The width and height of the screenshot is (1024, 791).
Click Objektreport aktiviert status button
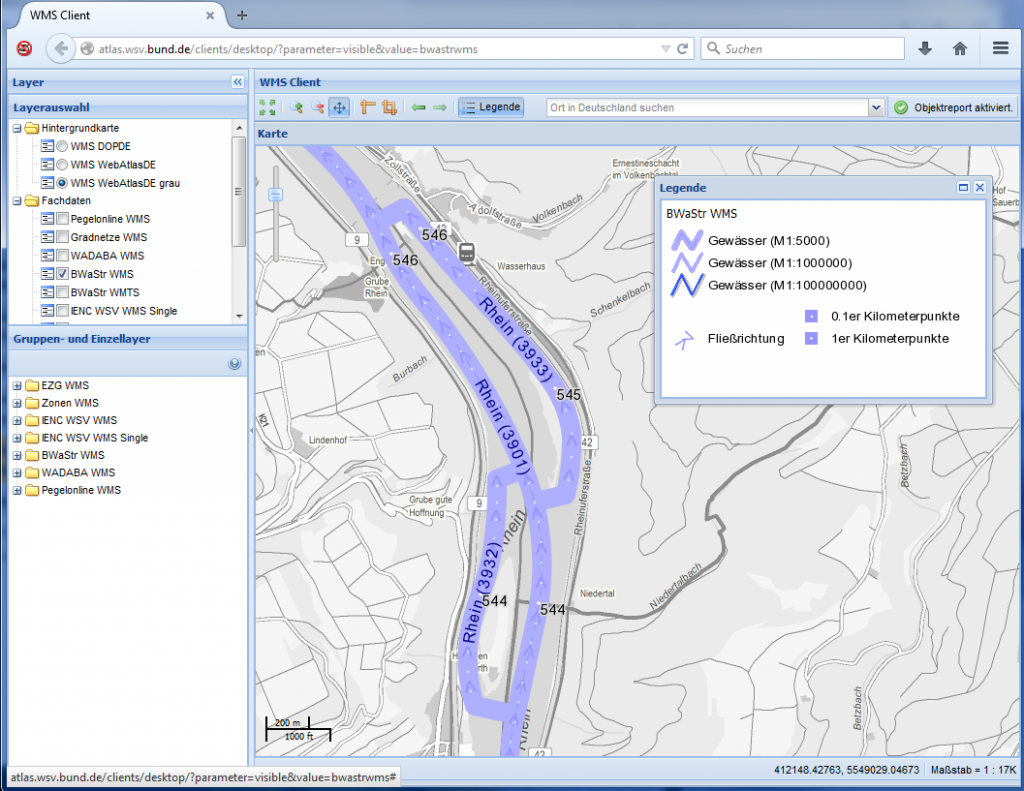click(953, 108)
